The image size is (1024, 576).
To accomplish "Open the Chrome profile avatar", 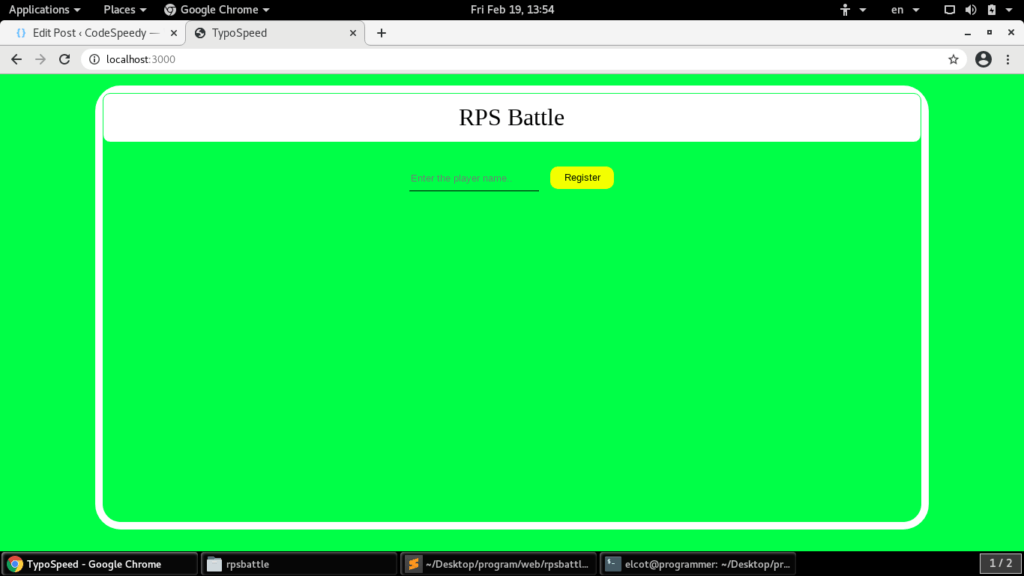I will click(x=983, y=59).
